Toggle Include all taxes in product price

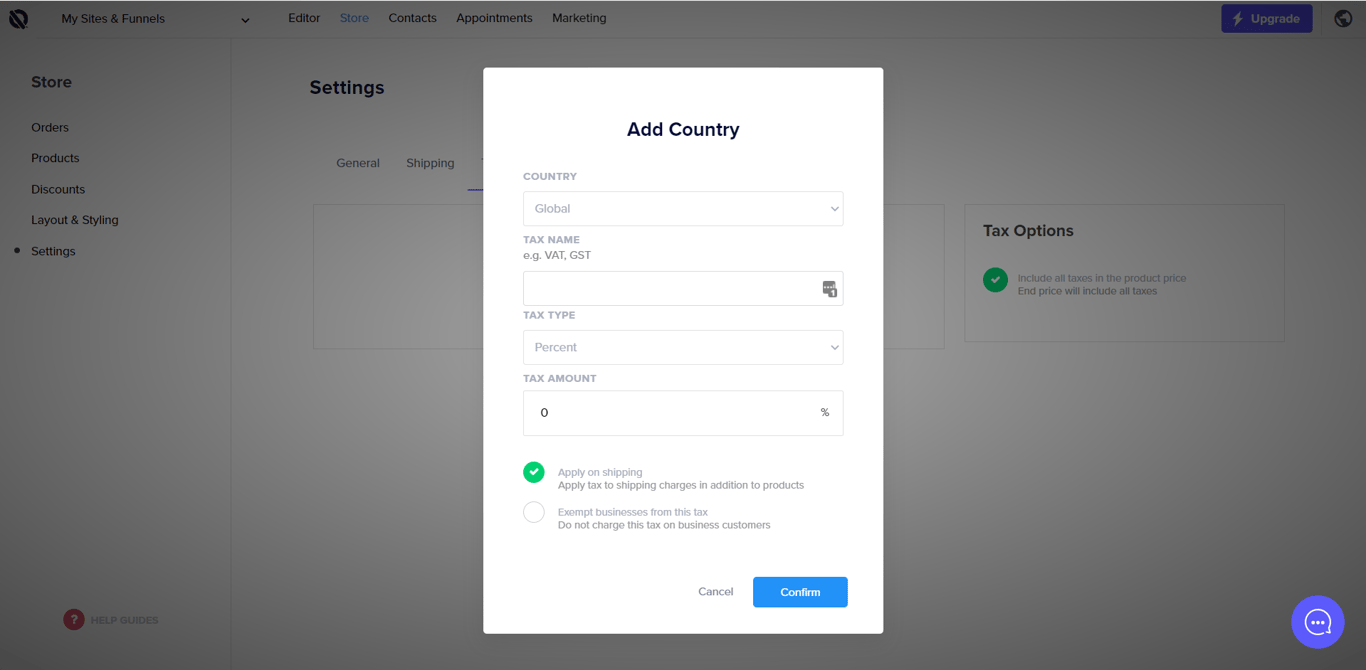995,280
